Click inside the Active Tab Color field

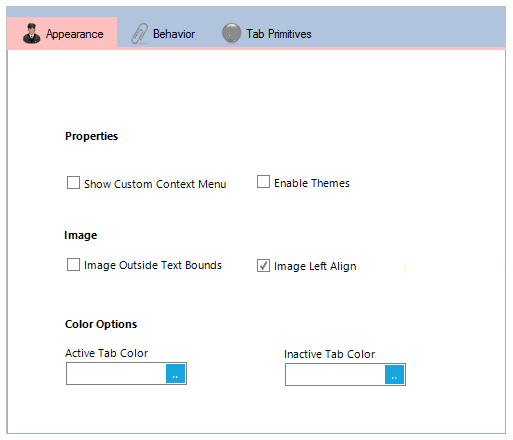click(116, 374)
